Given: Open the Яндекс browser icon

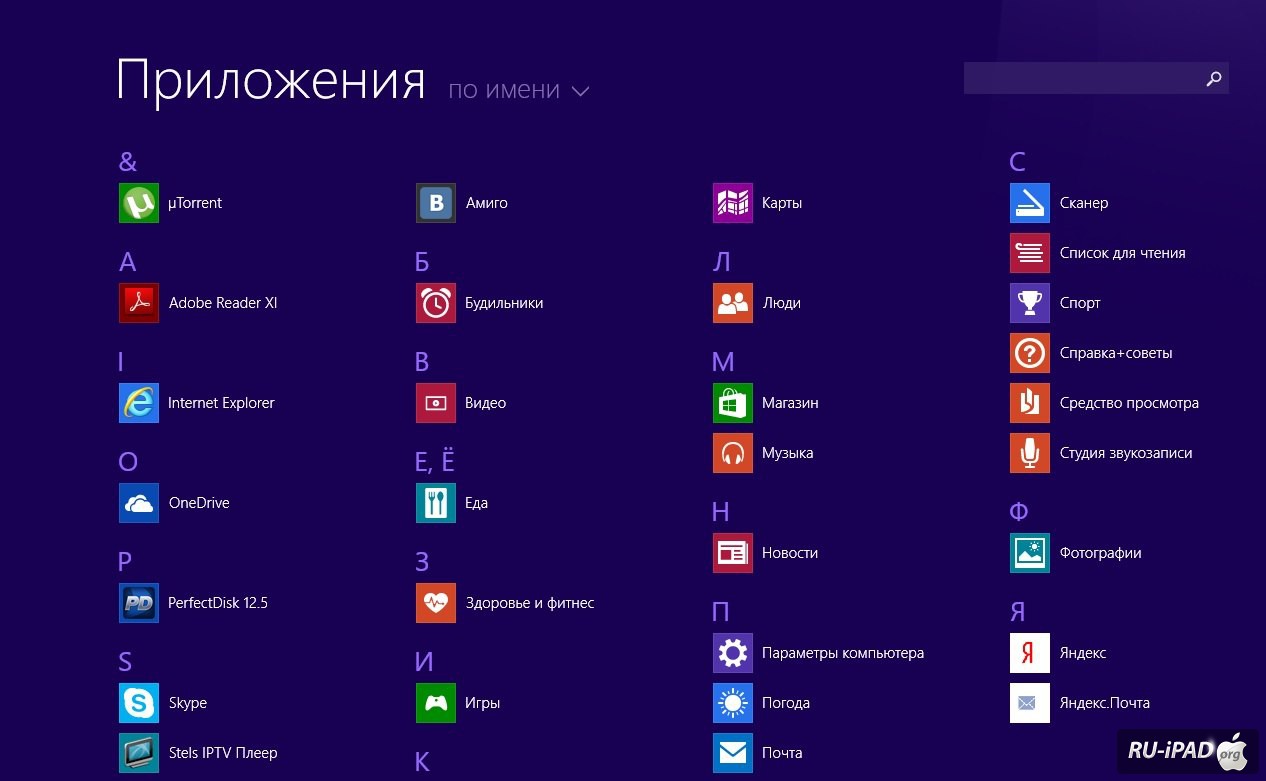Looking at the screenshot, I should [1030, 653].
